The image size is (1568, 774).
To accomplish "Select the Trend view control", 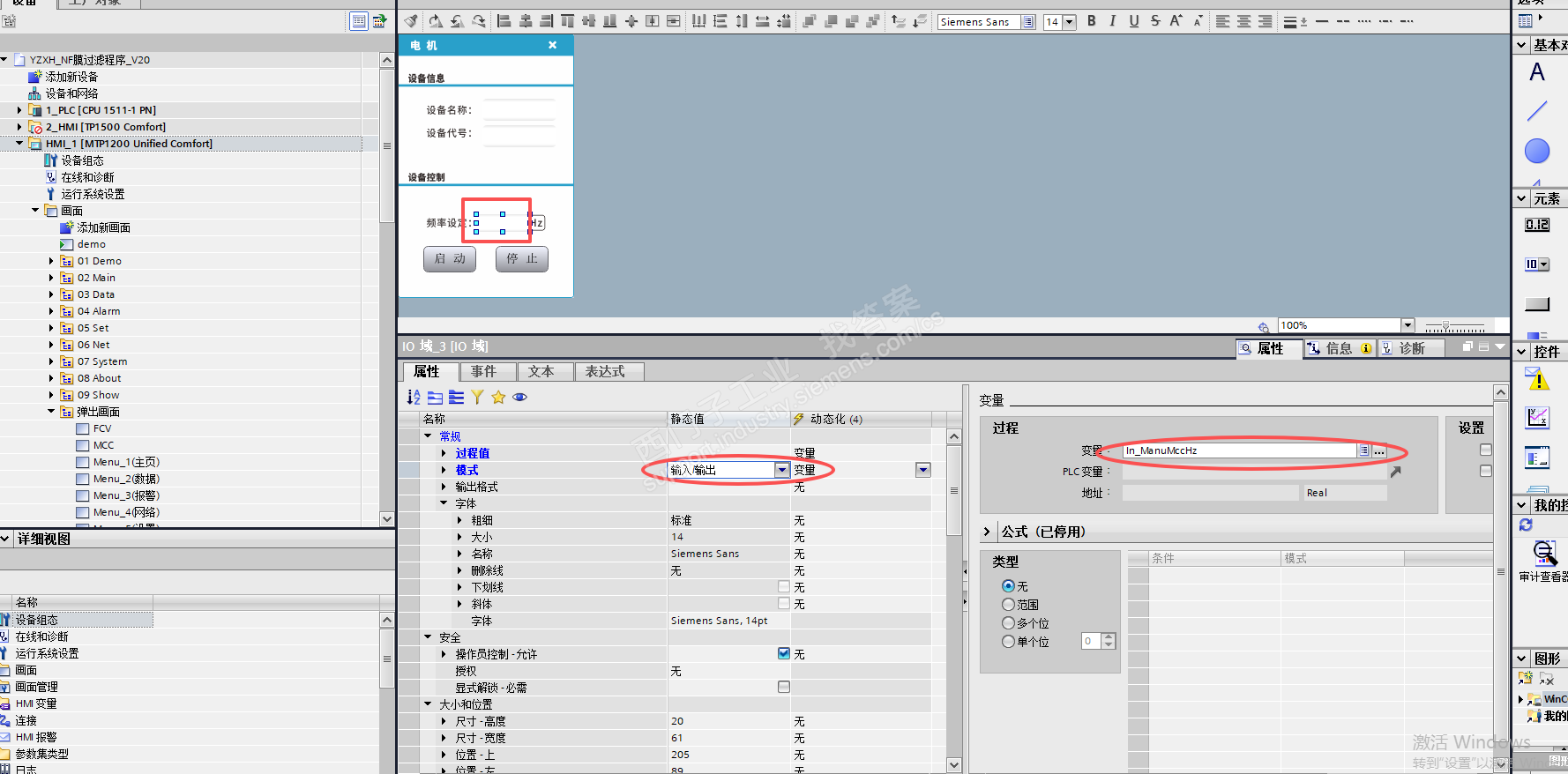I will pos(1538,418).
